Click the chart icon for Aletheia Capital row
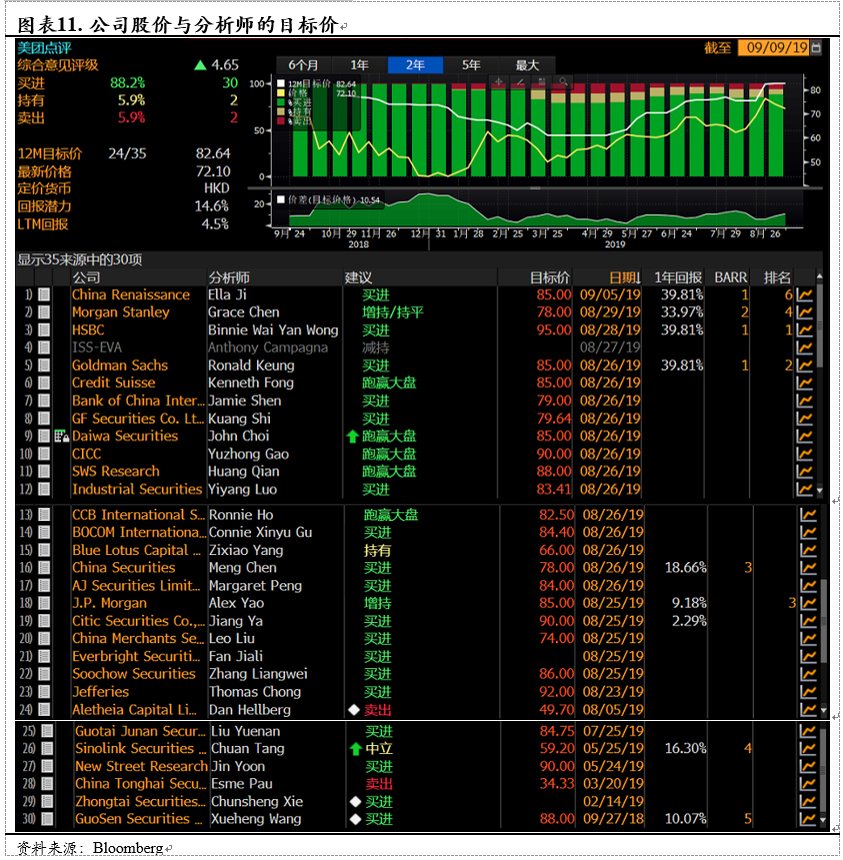This screenshot has height=860, width=843. click(x=808, y=710)
